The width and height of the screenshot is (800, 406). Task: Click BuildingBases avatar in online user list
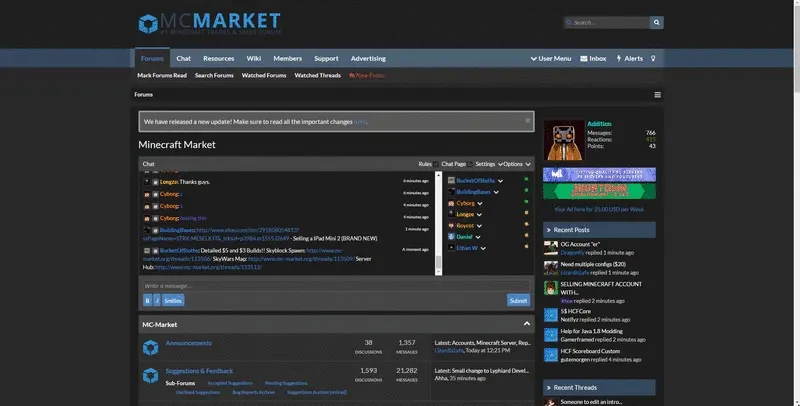(451, 192)
